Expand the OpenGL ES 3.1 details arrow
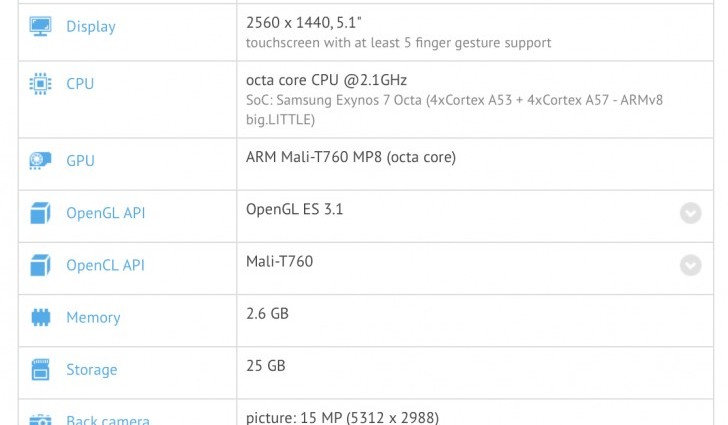The height and width of the screenshot is (425, 728). click(x=690, y=213)
